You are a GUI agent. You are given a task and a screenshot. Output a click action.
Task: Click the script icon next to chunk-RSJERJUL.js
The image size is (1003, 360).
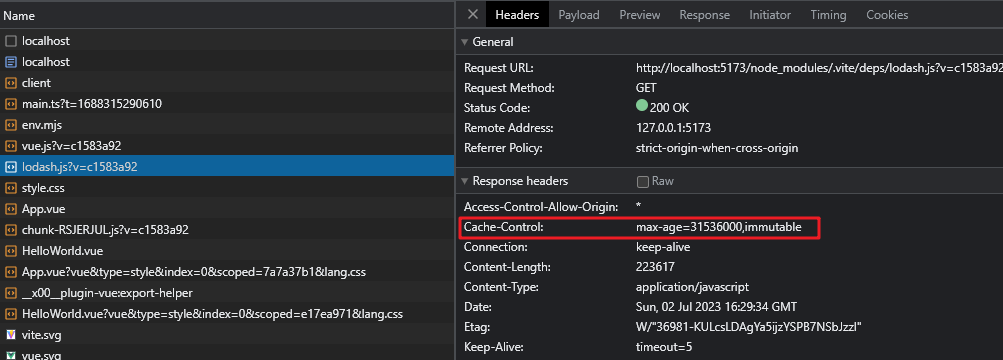point(11,230)
